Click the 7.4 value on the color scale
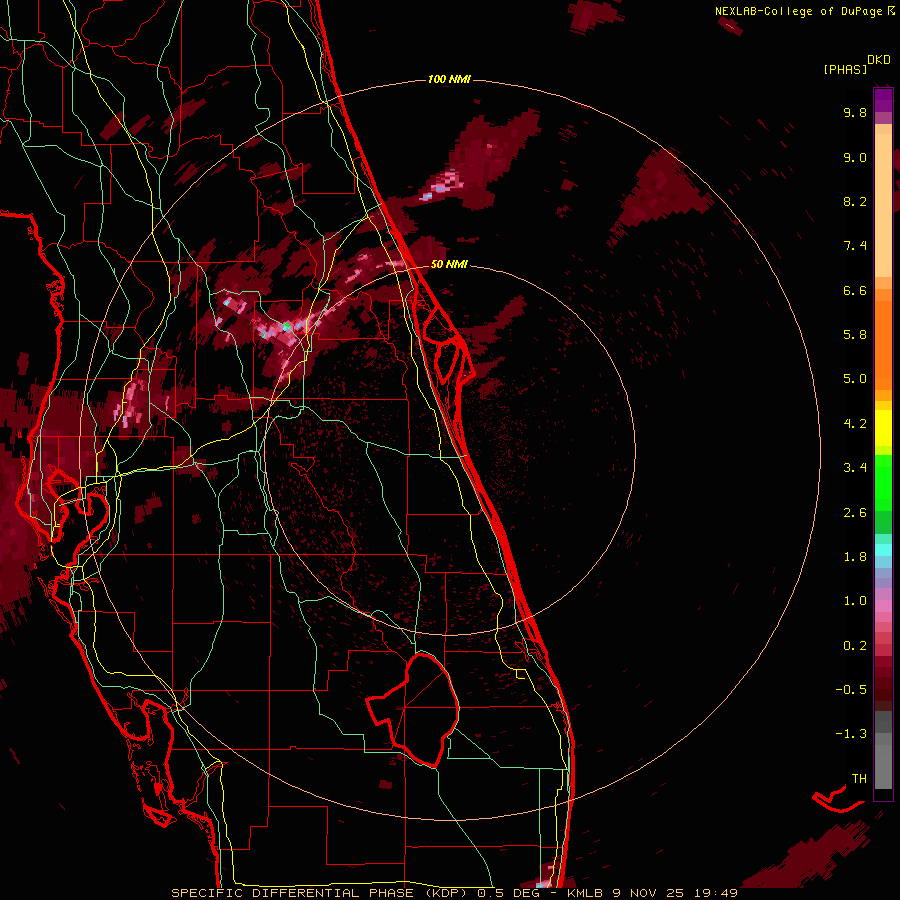This screenshot has width=900, height=900. tap(855, 246)
